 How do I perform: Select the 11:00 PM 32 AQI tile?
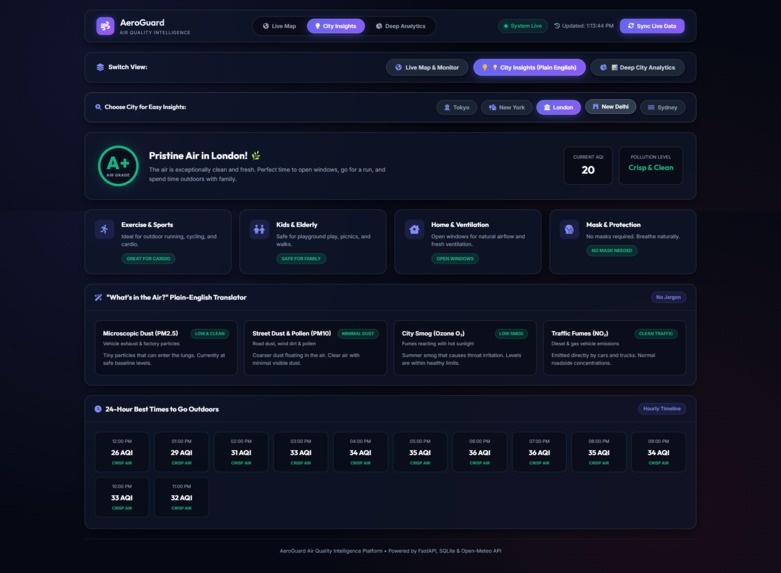coord(181,497)
